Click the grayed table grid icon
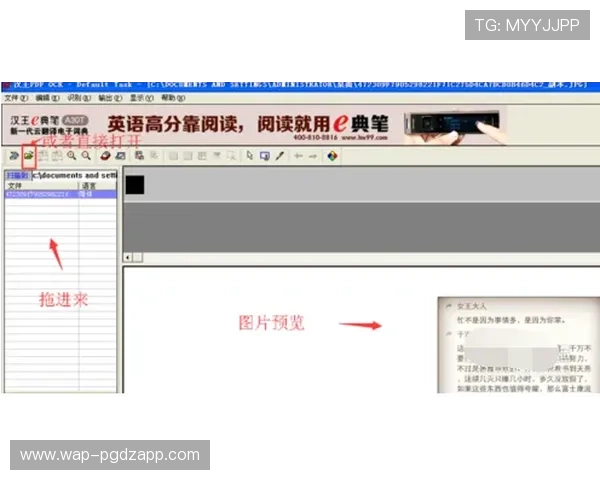Viewport: 600px width, 480px height. [202, 156]
